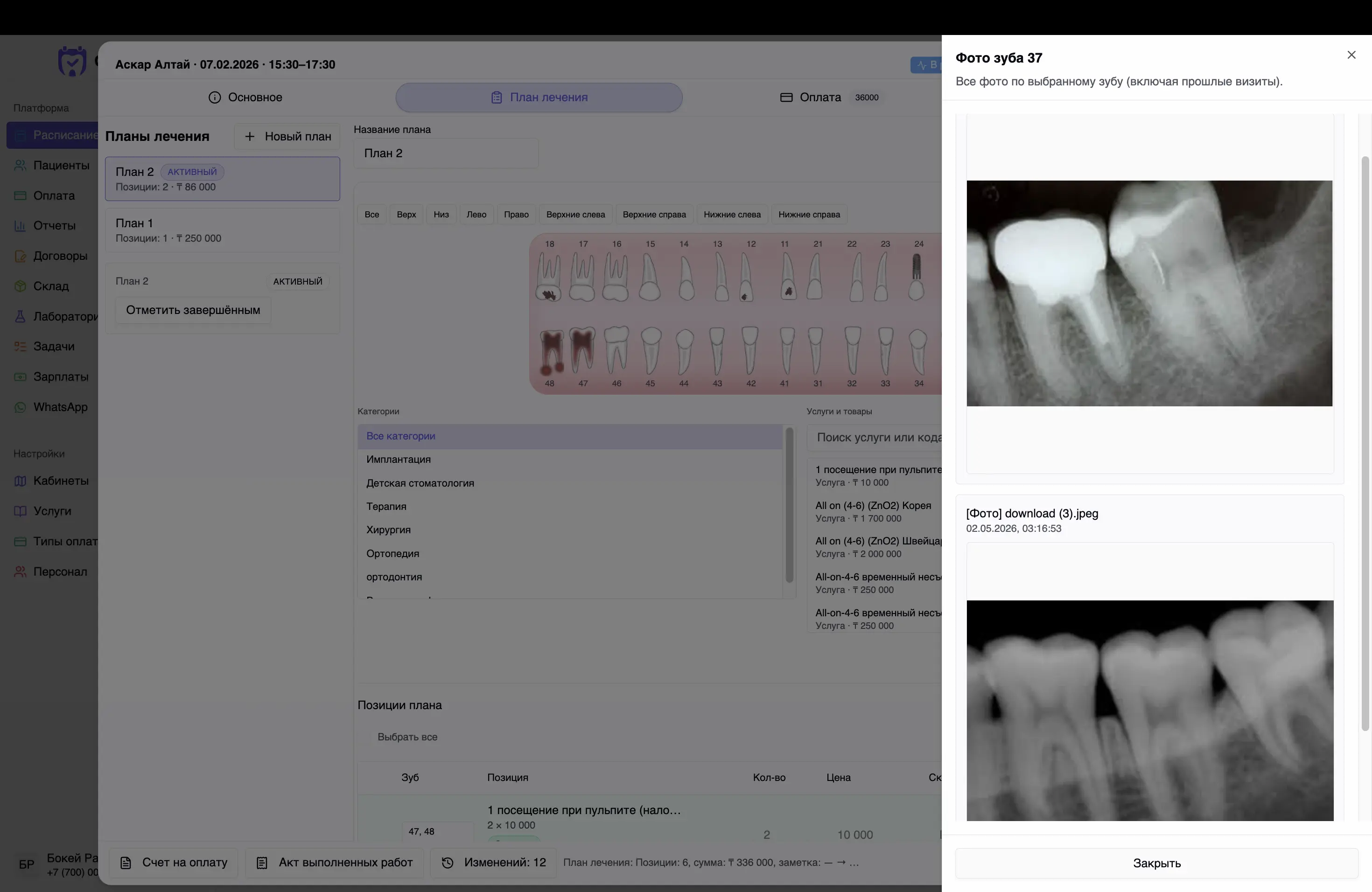Open the Пациенты section icon in the sidebar
This screenshot has height=892, width=1372.
[x=20, y=165]
